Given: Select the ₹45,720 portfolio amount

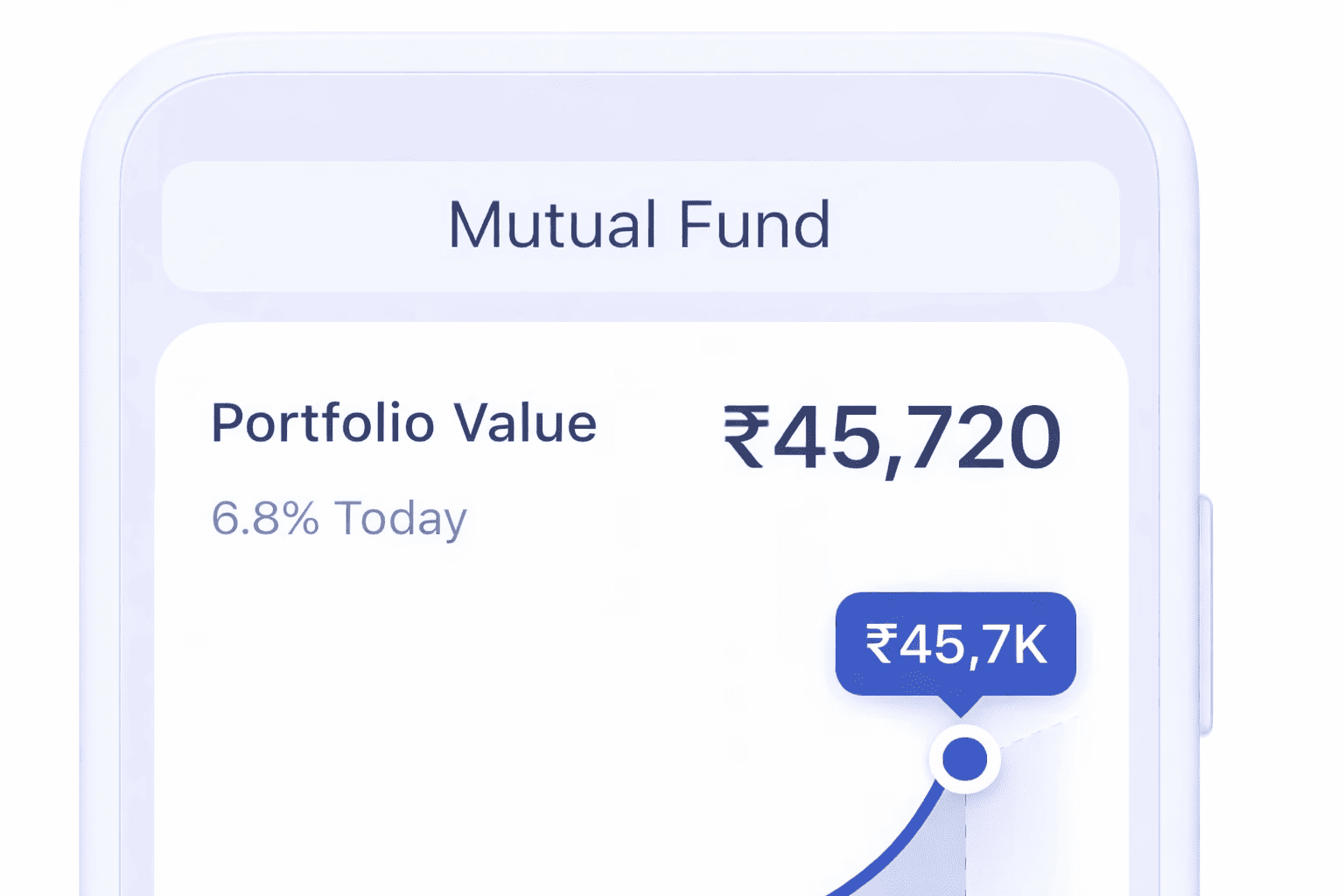Looking at the screenshot, I should click(892, 437).
